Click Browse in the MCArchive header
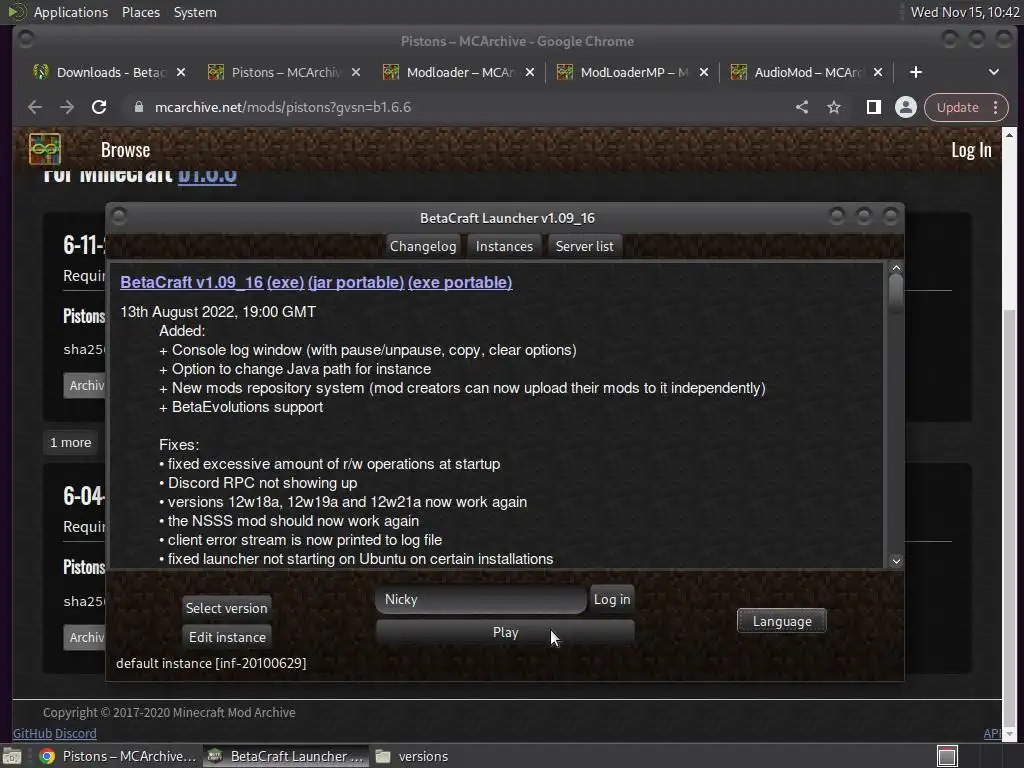This screenshot has height=768, width=1024. [x=125, y=150]
